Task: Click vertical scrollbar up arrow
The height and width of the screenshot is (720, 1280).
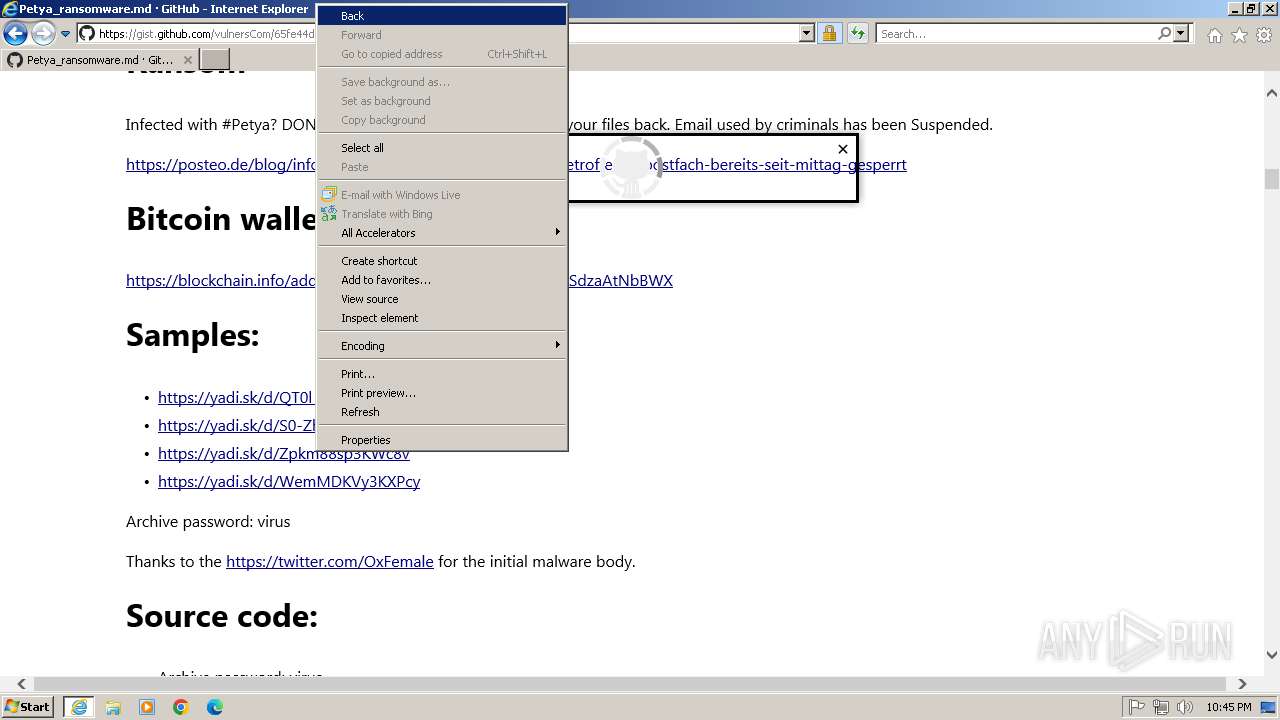Action: point(1272,93)
